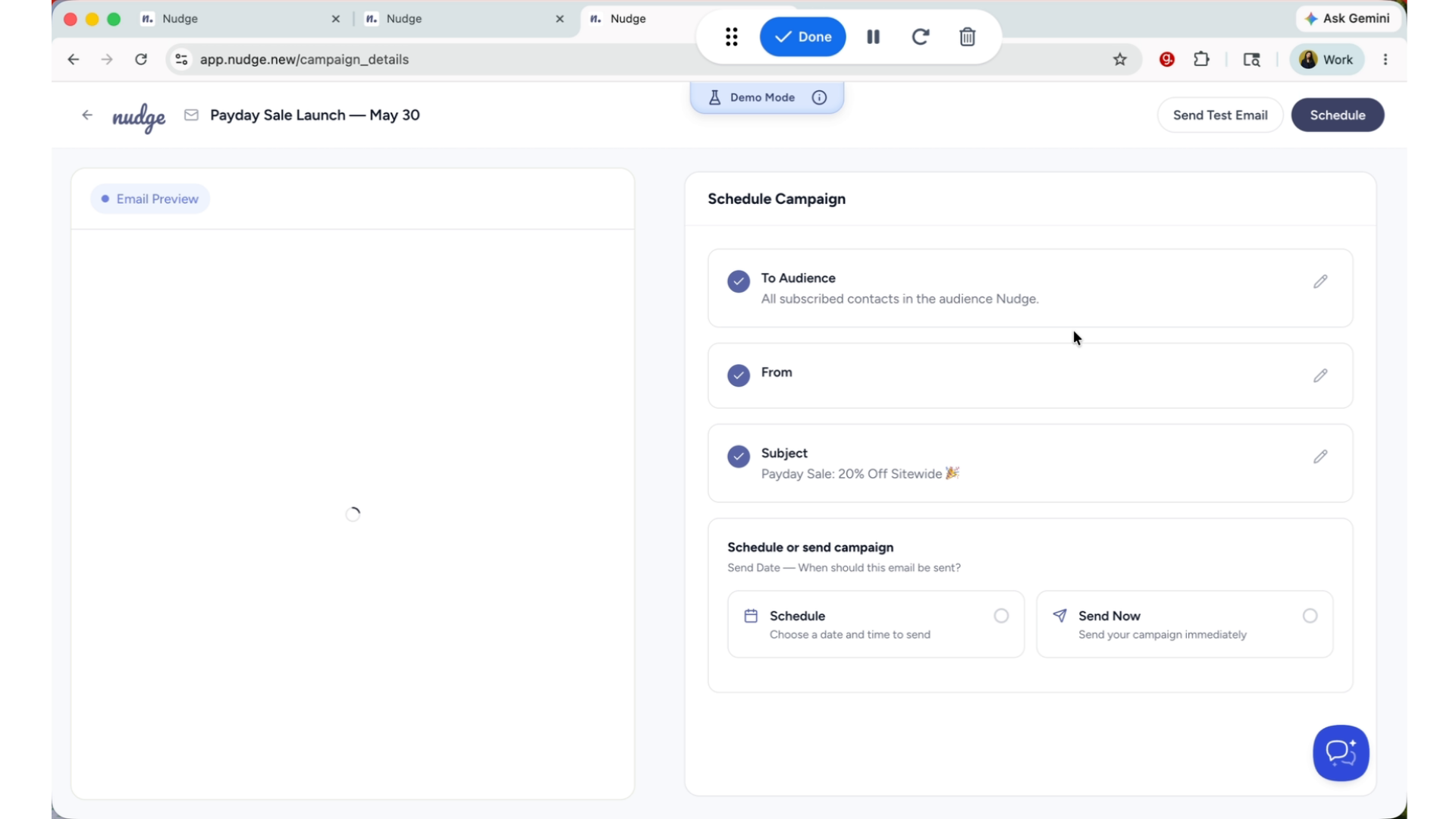The width and height of the screenshot is (1456, 819).
Task: Click the Send Now card
Action: (x=1185, y=624)
